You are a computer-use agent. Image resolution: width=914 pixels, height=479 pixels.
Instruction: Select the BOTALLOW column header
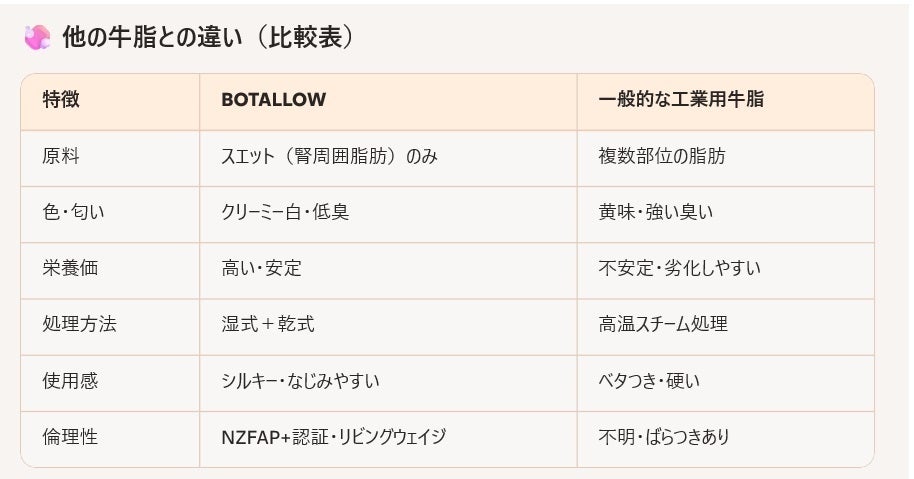[x=273, y=100]
